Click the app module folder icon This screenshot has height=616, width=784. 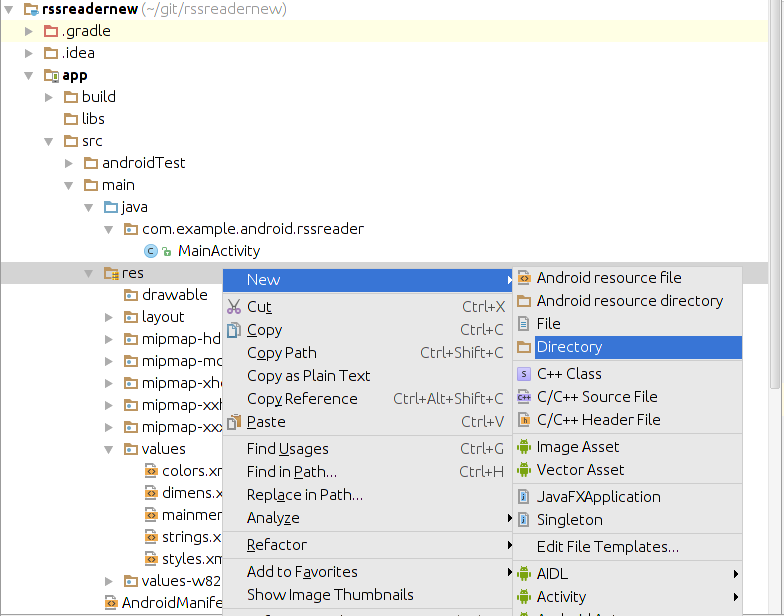coord(51,76)
